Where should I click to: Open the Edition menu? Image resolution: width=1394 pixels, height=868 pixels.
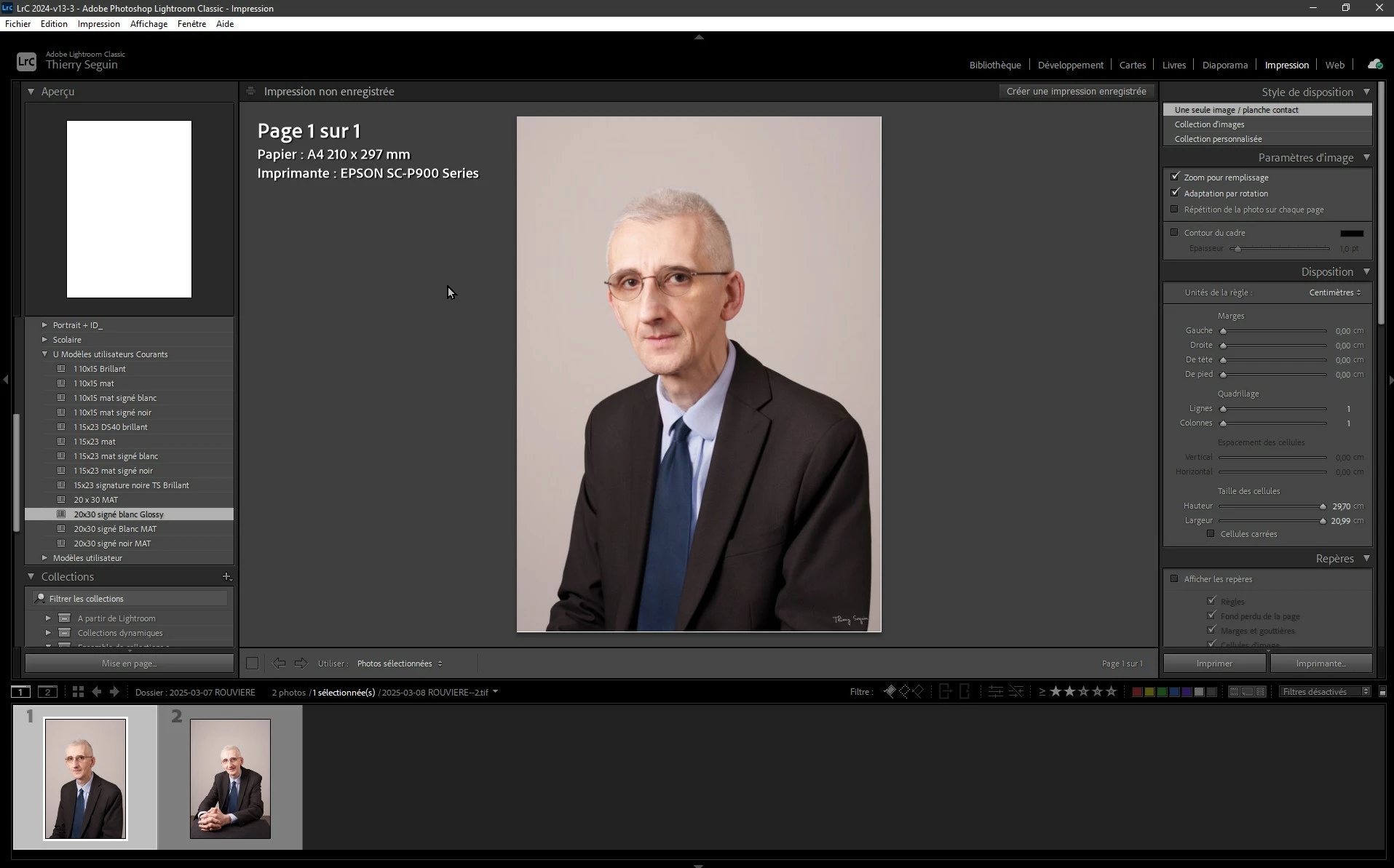[54, 23]
